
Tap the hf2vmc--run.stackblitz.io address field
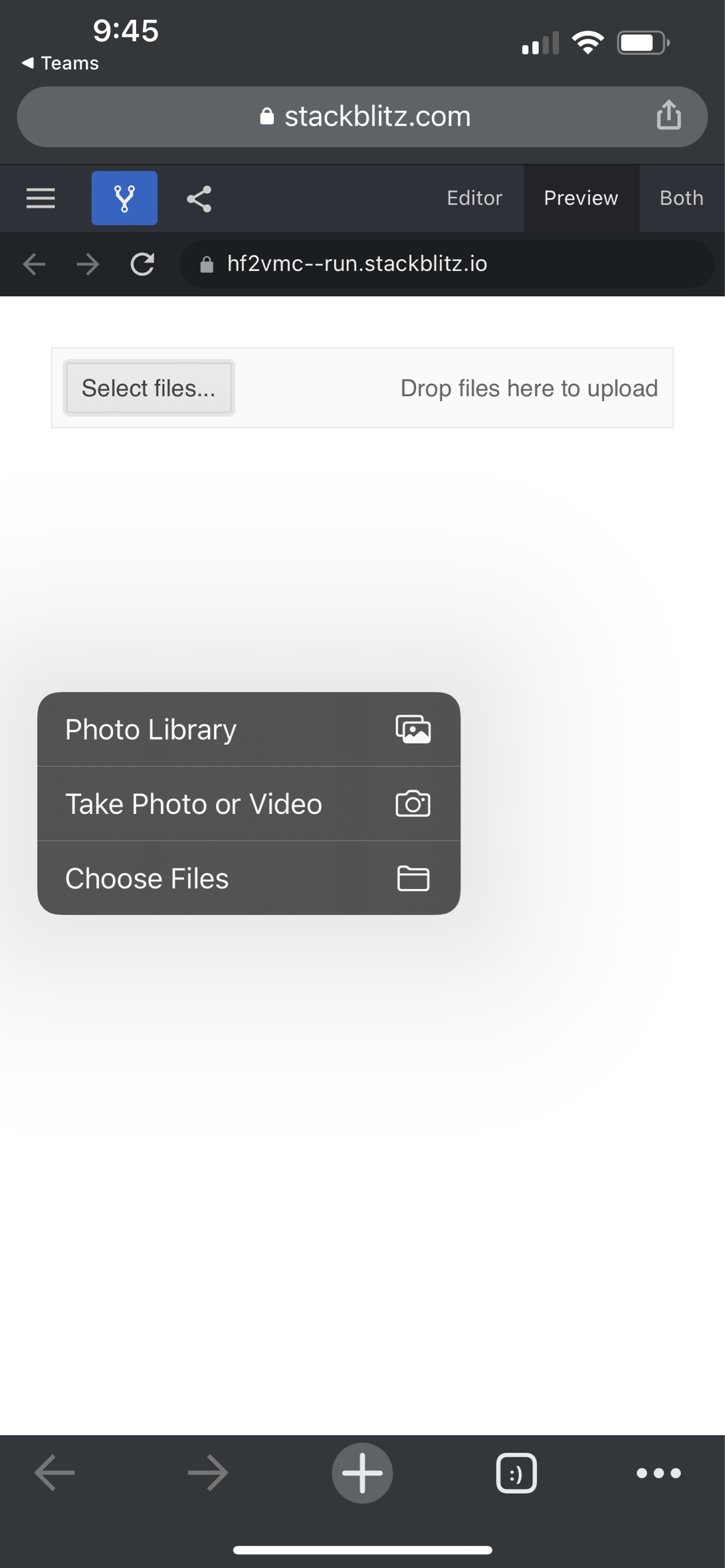click(x=445, y=264)
